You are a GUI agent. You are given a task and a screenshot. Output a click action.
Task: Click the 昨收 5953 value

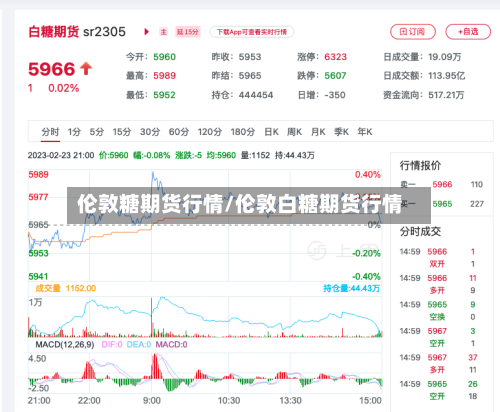coord(250,57)
